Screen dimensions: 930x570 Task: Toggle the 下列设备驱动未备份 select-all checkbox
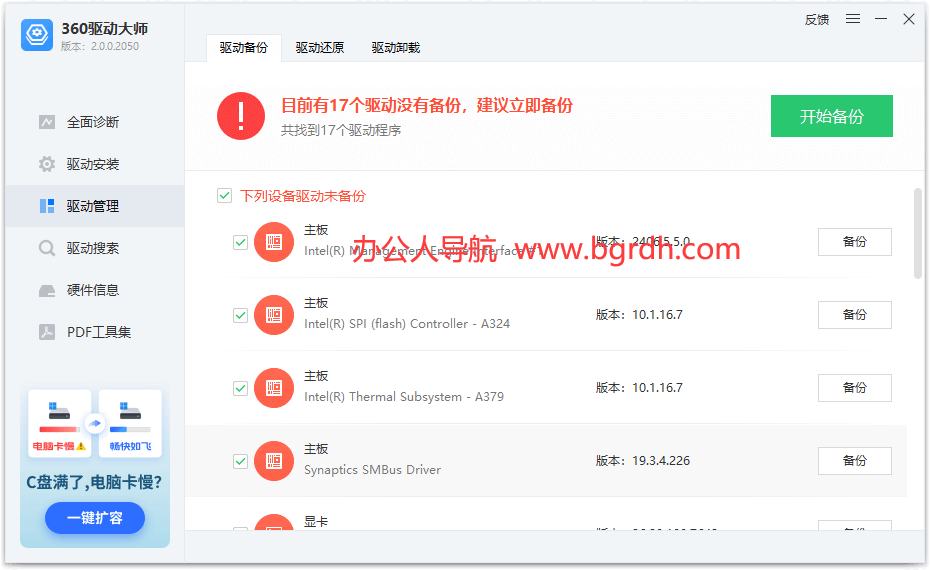(224, 196)
